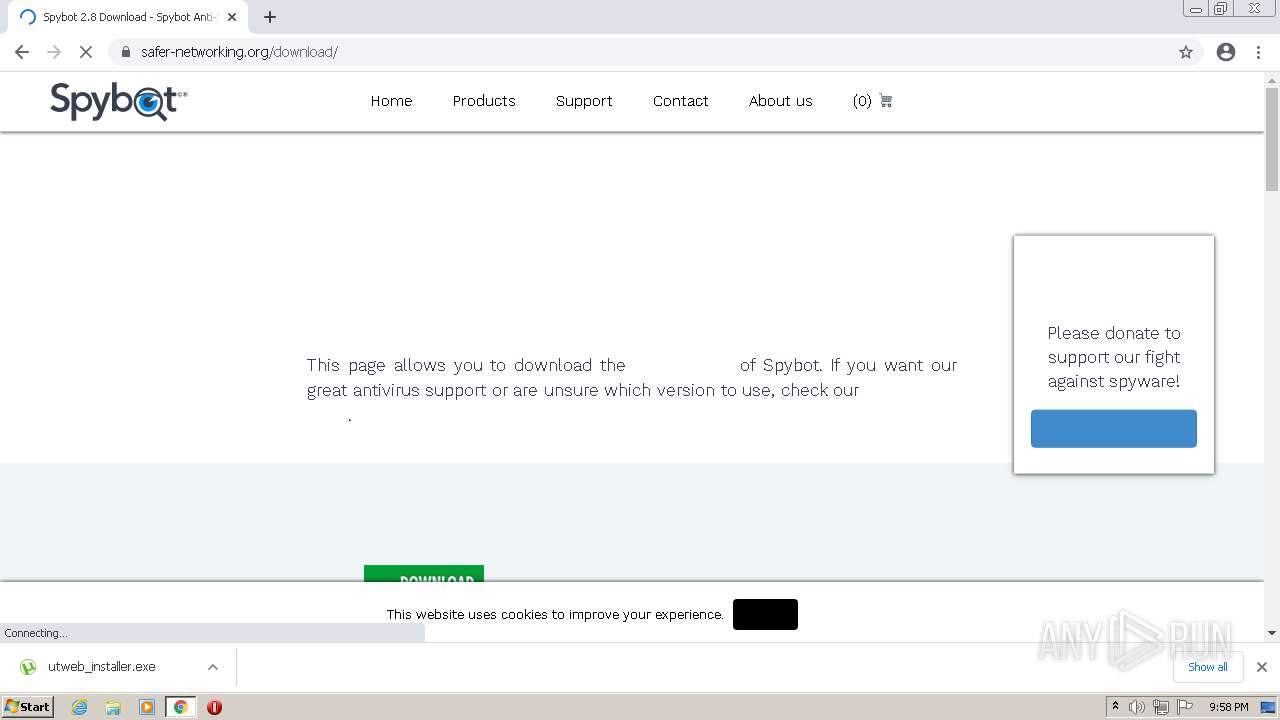Image resolution: width=1280 pixels, height=720 pixels.
Task: Open network tray icon
Action: click(1161, 707)
